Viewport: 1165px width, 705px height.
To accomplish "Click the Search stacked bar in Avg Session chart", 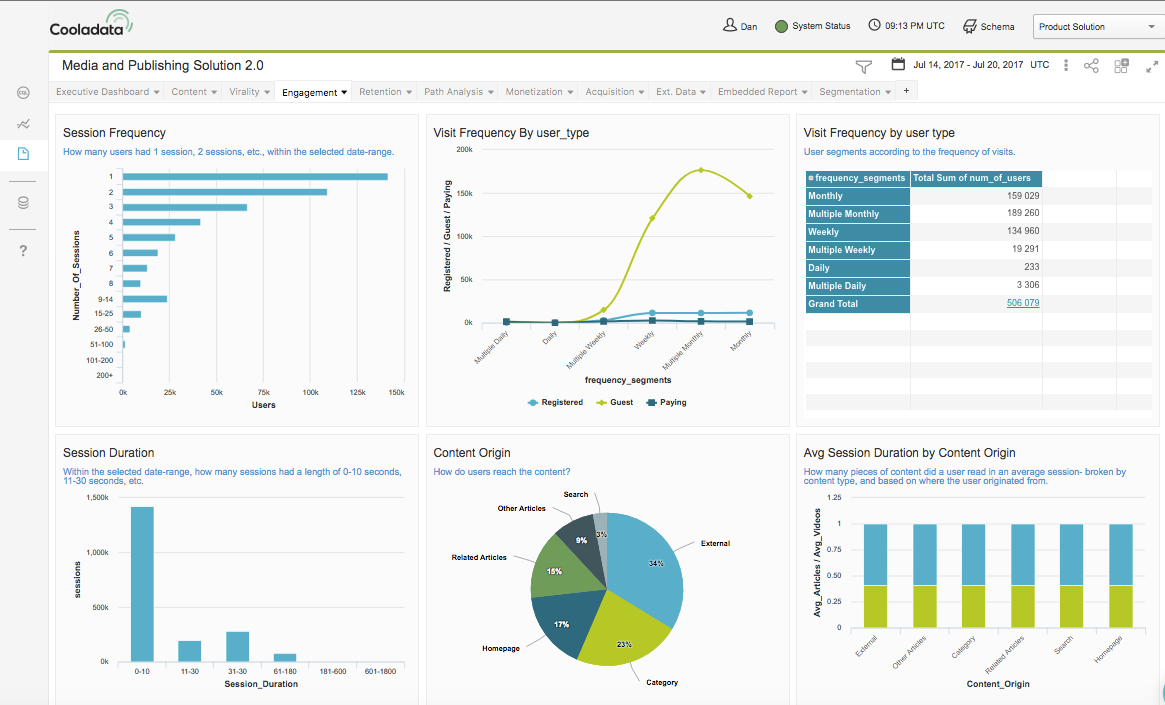I will click(1071, 576).
